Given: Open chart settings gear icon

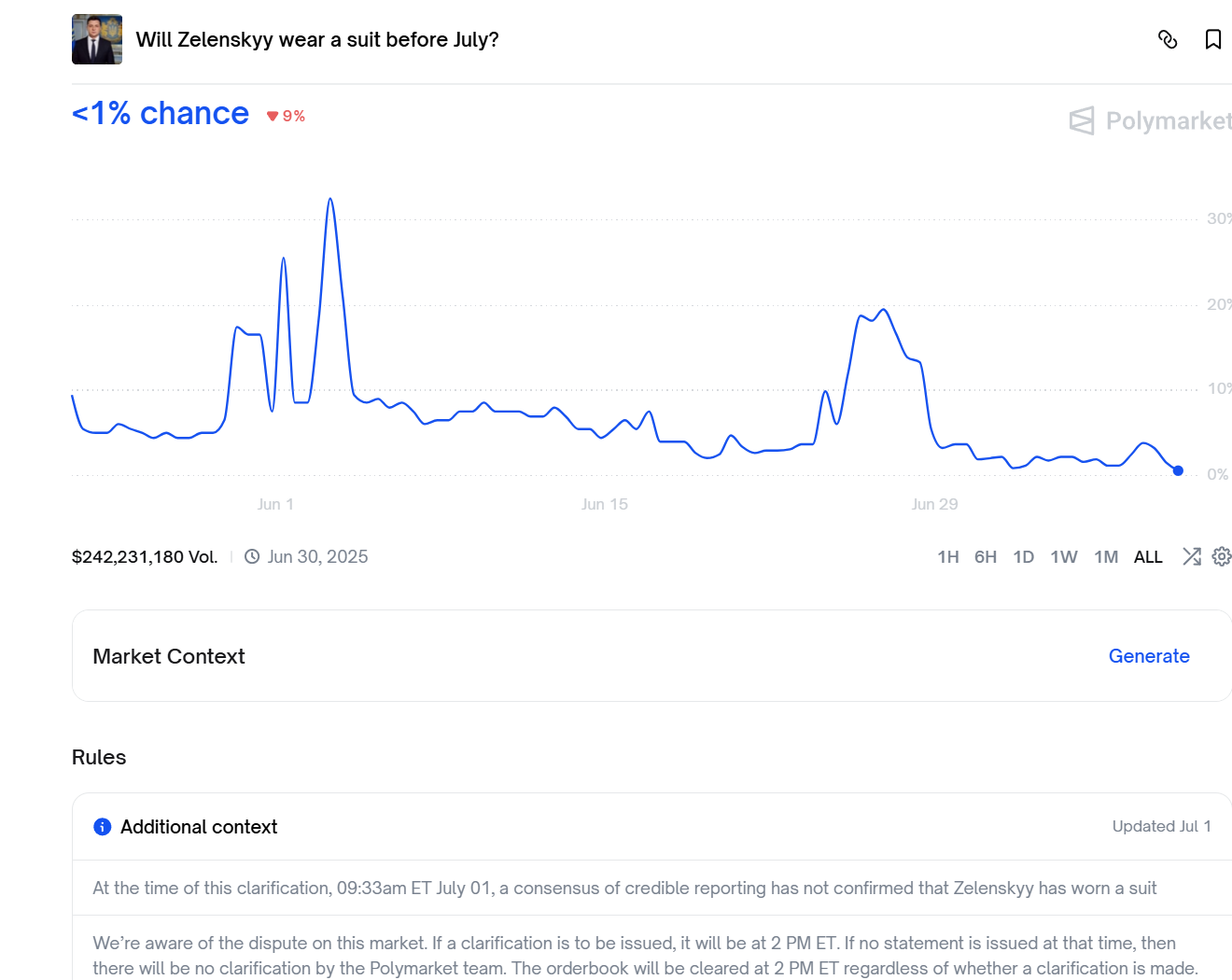Looking at the screenshot, I should click(1221, 556).
